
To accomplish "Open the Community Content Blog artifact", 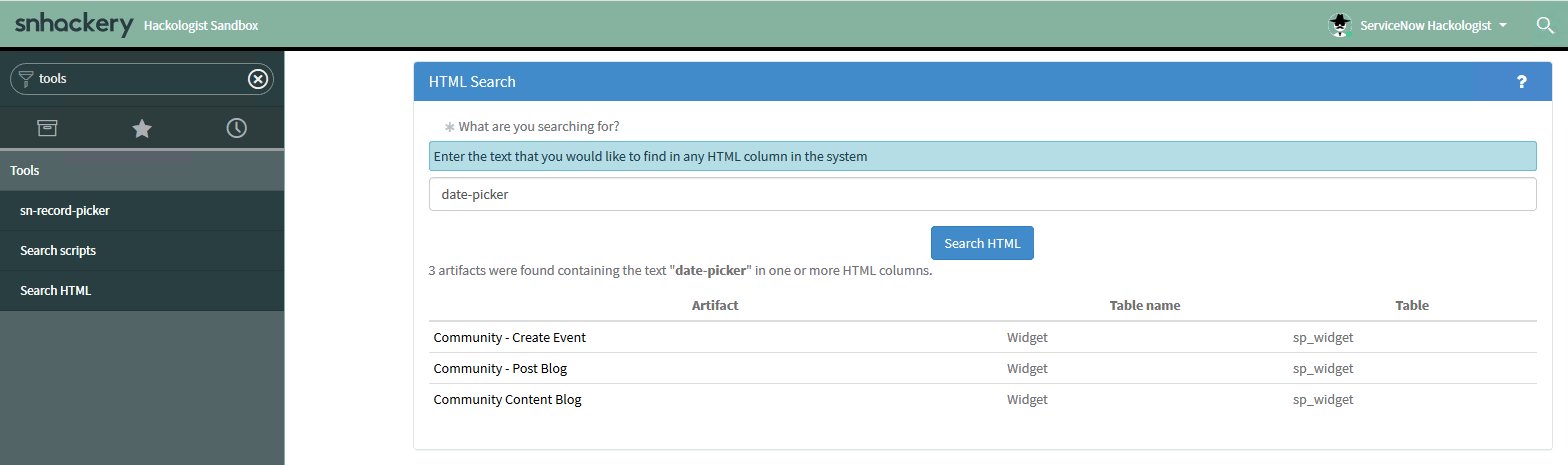I will 507,400.
